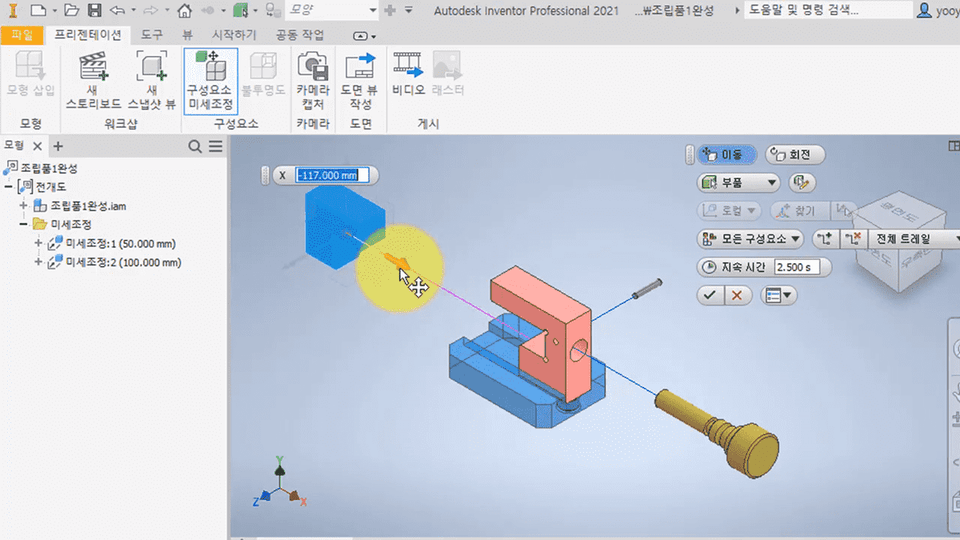960x540 pixels.
Task: Switch to the Tools ribbon tab
Action: 152,35
